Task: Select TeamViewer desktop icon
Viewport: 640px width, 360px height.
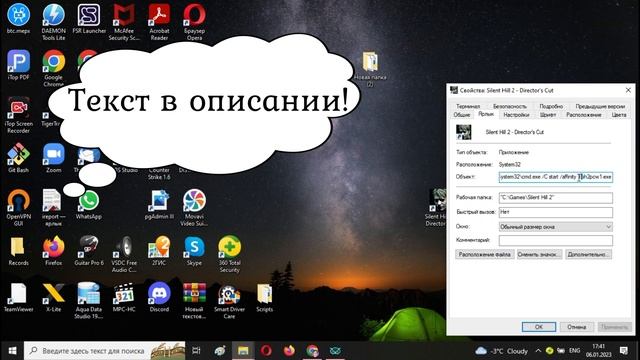Action: [x=18, y=297]
